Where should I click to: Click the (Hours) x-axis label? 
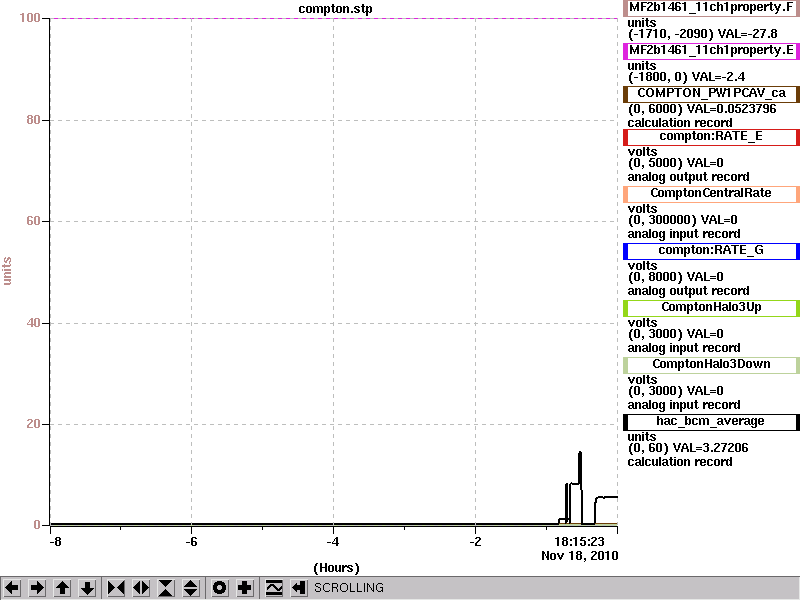click(336, 568)
